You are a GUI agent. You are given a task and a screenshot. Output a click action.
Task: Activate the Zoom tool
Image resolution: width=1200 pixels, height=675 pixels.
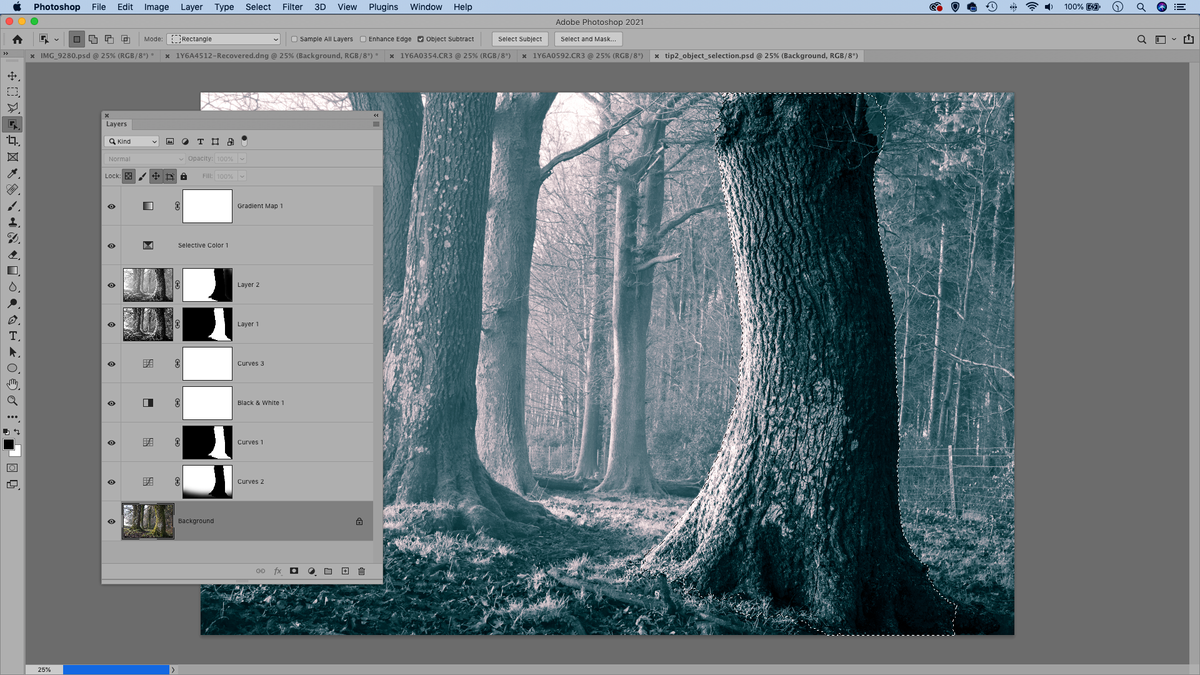[12, 400]
